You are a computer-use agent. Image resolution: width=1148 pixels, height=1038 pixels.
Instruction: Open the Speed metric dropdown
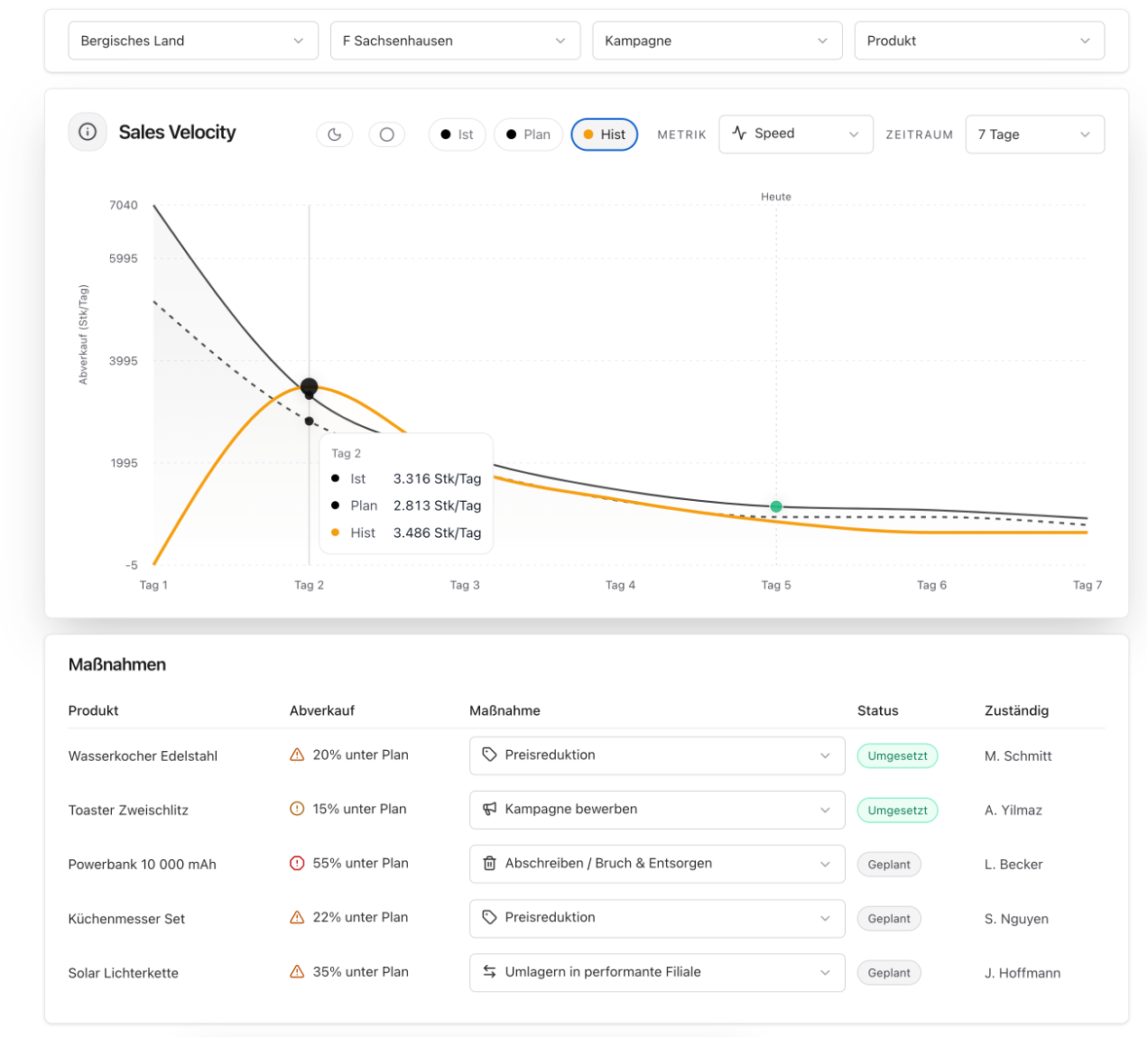795,134
